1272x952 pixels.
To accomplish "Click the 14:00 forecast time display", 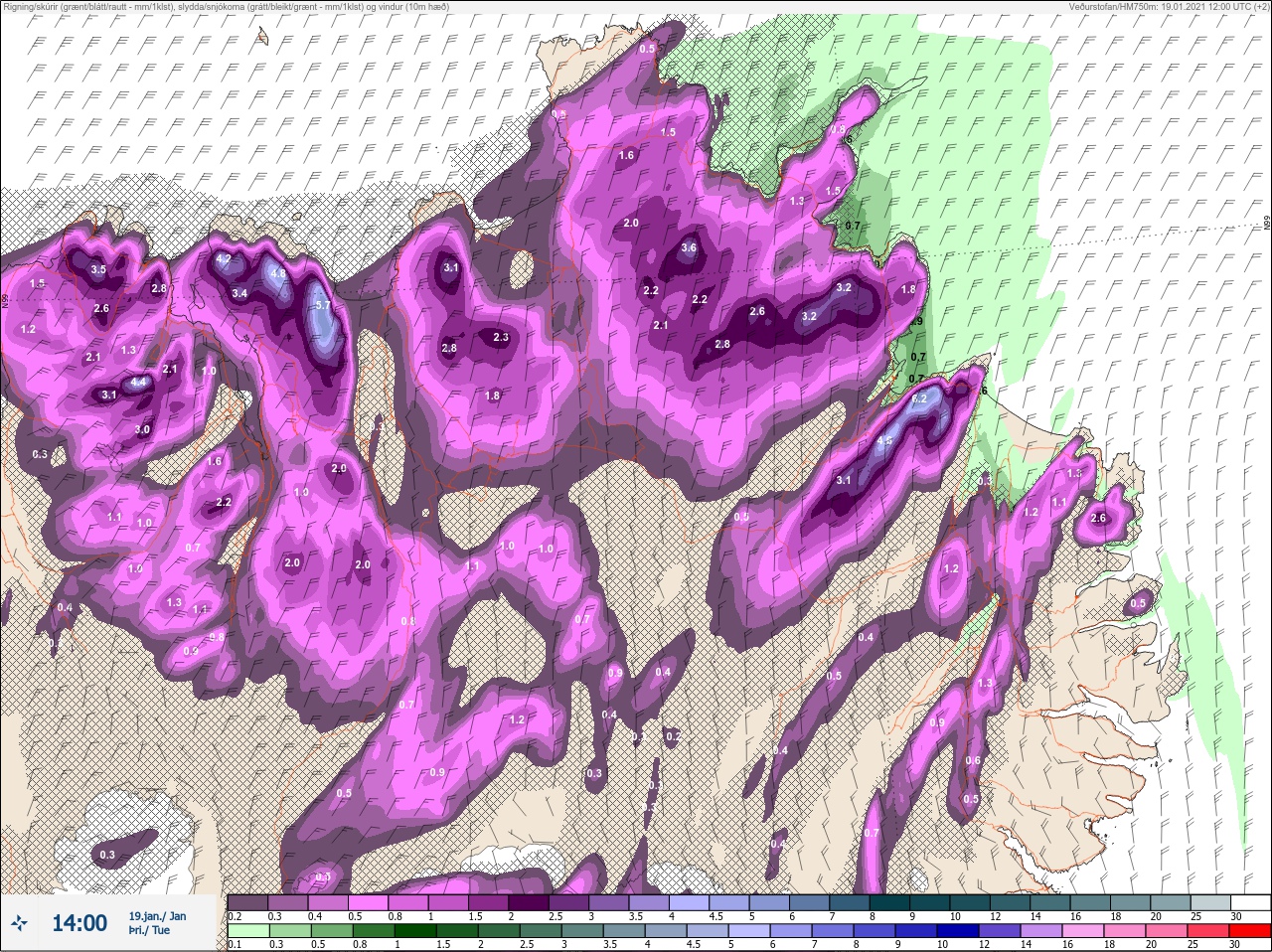I will (x=79, y=923).
